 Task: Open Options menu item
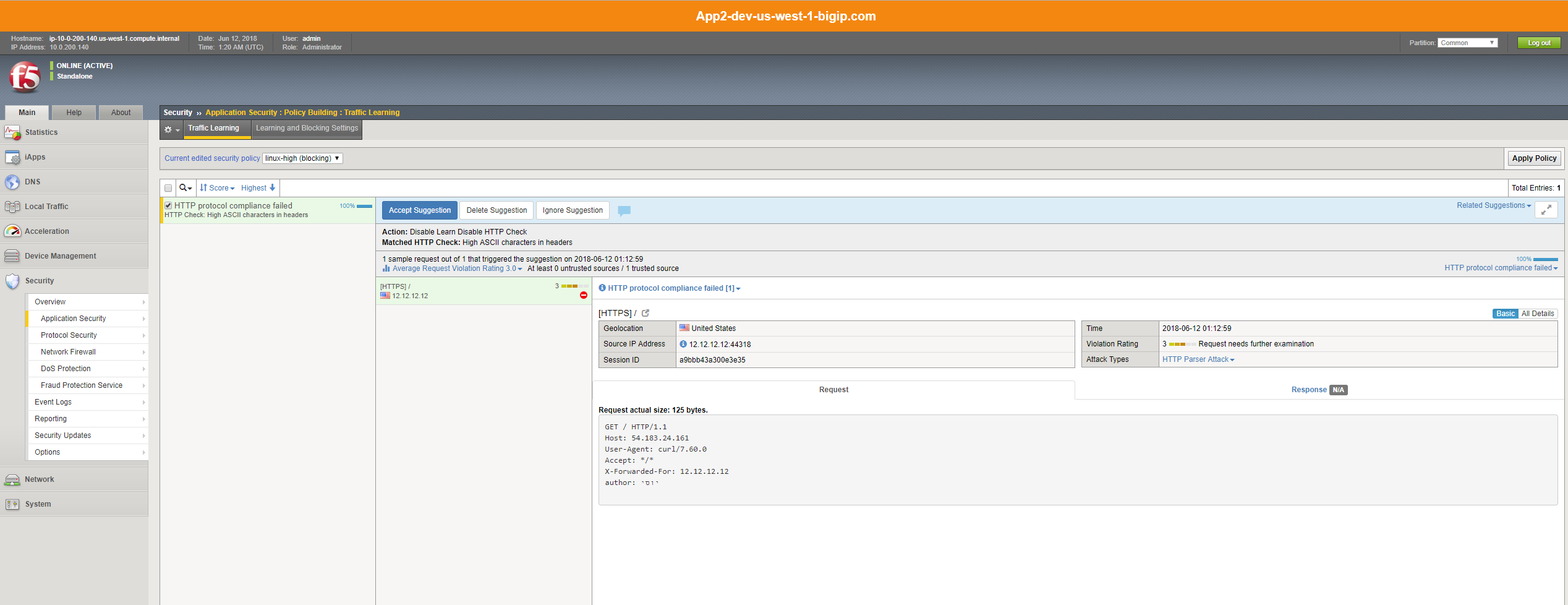[88, 452]
